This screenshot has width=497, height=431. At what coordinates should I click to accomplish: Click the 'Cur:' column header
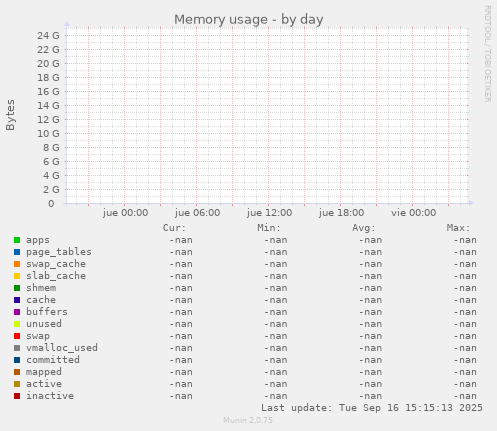(174, 228)
